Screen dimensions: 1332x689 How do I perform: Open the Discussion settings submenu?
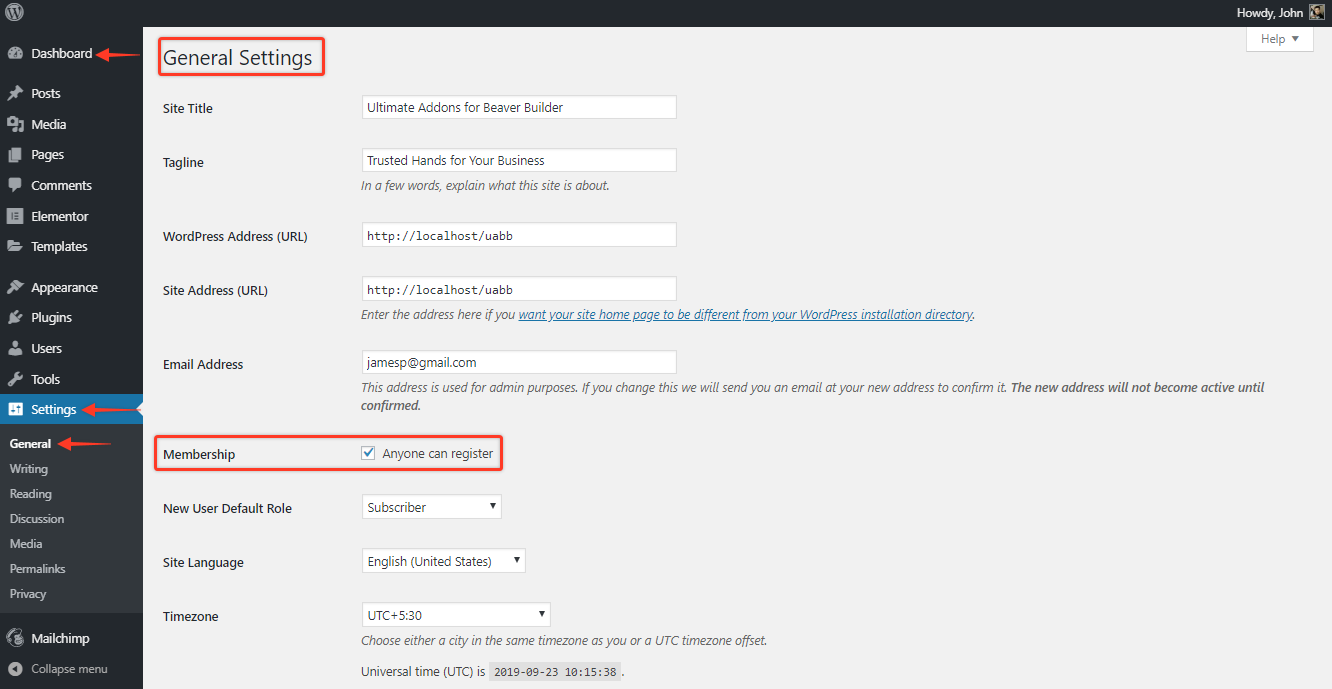tap(36, 519)
